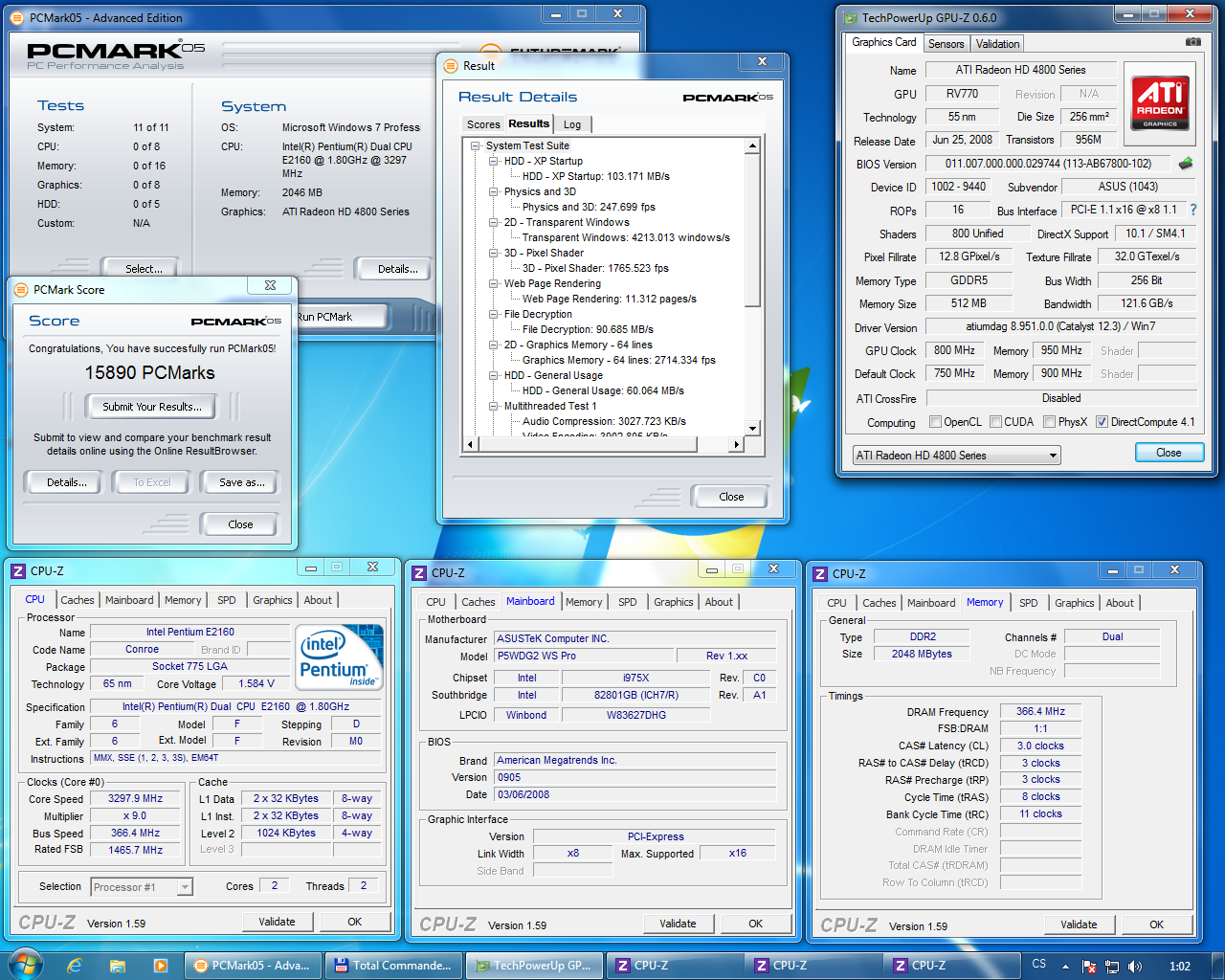The height and width of the screenshot is (980, 1225).
Task: Click Submit Your Results button
Action: click(152, 407)
